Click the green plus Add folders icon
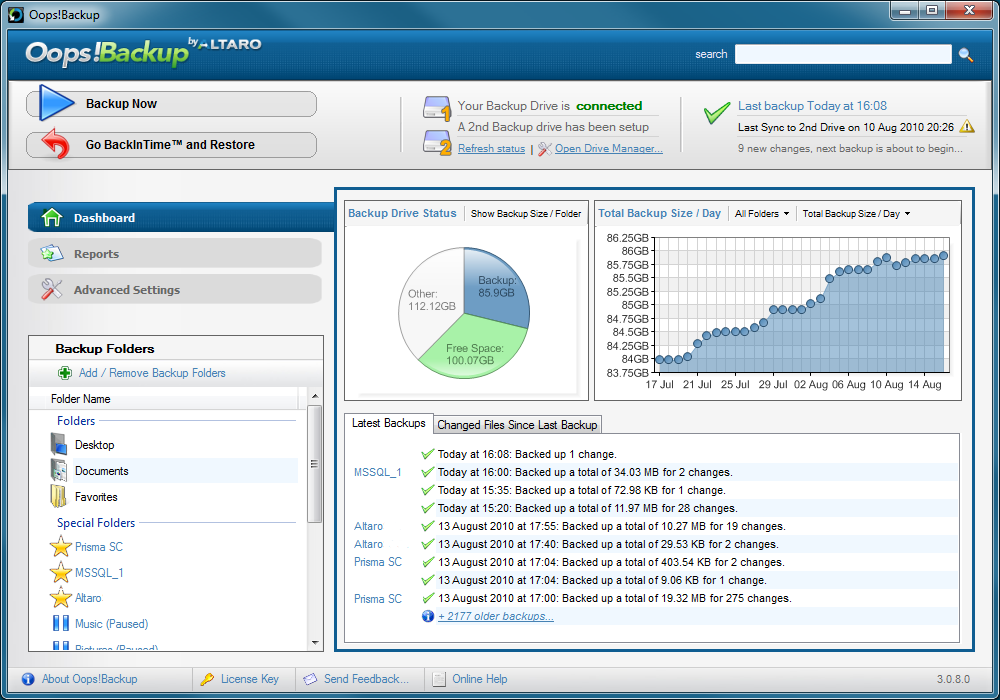 (64, 373)
